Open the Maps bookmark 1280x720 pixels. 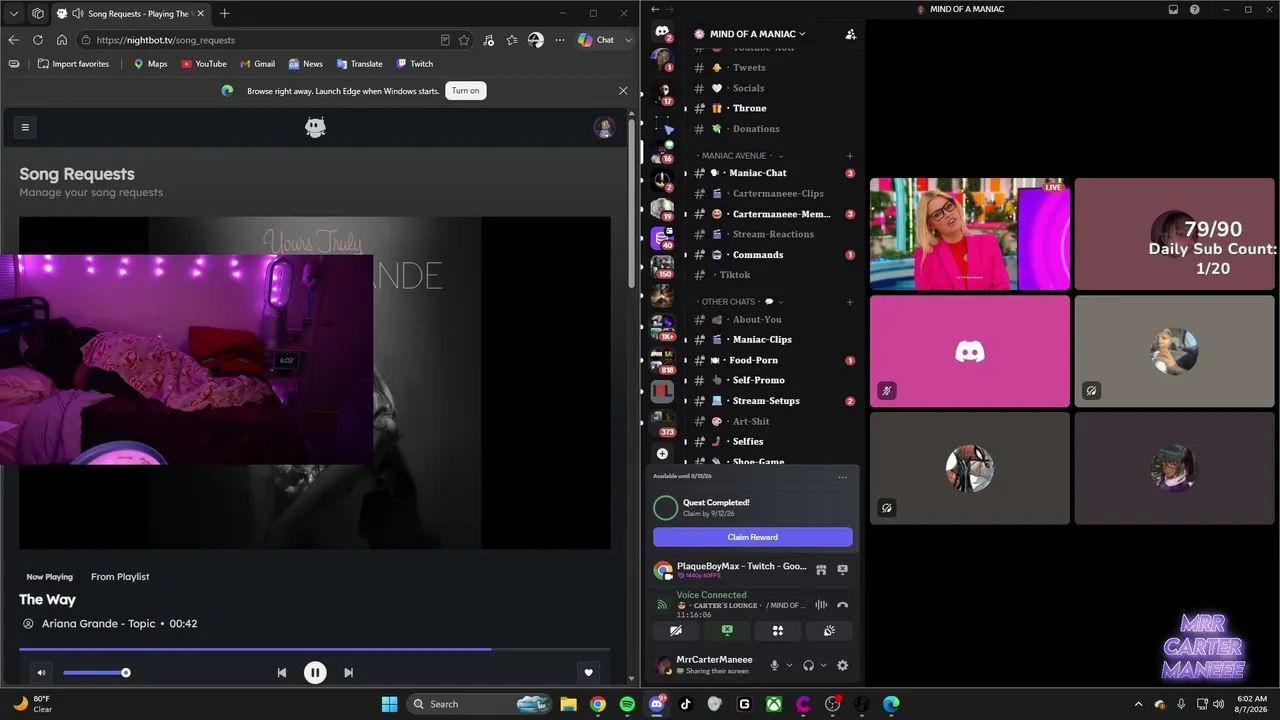(150, 64)
